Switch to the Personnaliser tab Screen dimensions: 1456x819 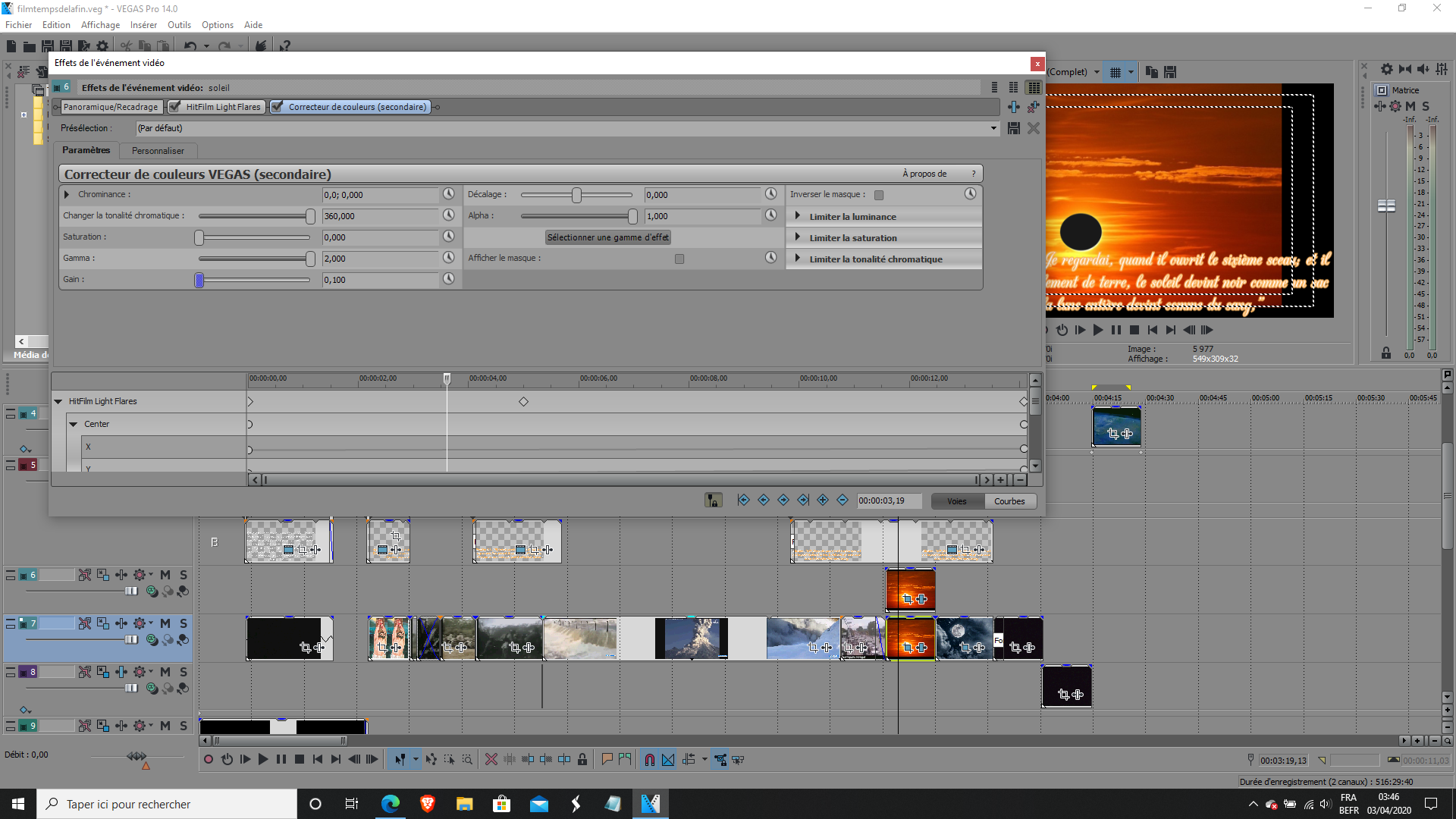158,151
